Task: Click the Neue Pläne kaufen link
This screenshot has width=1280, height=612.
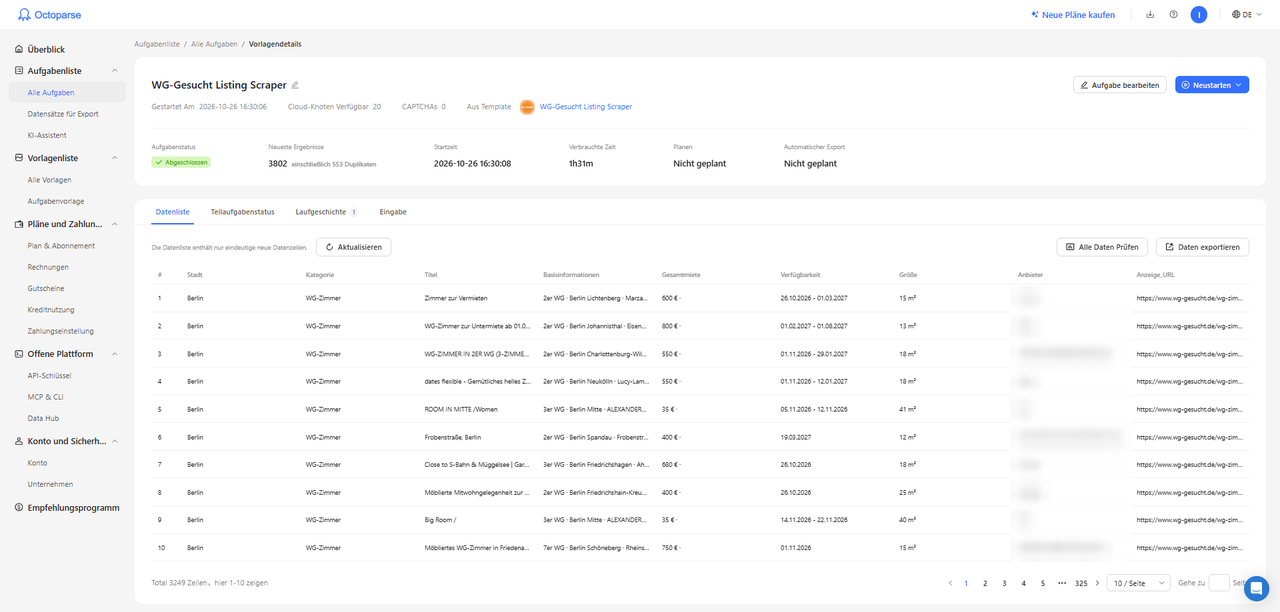Action: tap(1072, 15)
